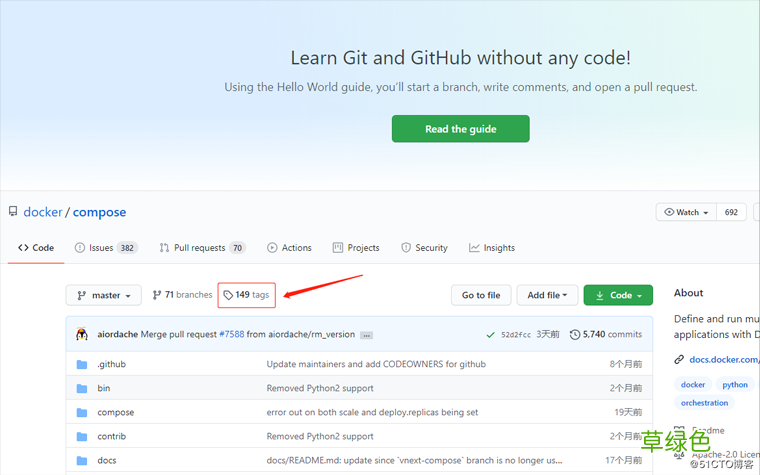The height and width of the screenshot is (475, 760).
Task: Open pull request #7588 link
Action: pos(232,334)
